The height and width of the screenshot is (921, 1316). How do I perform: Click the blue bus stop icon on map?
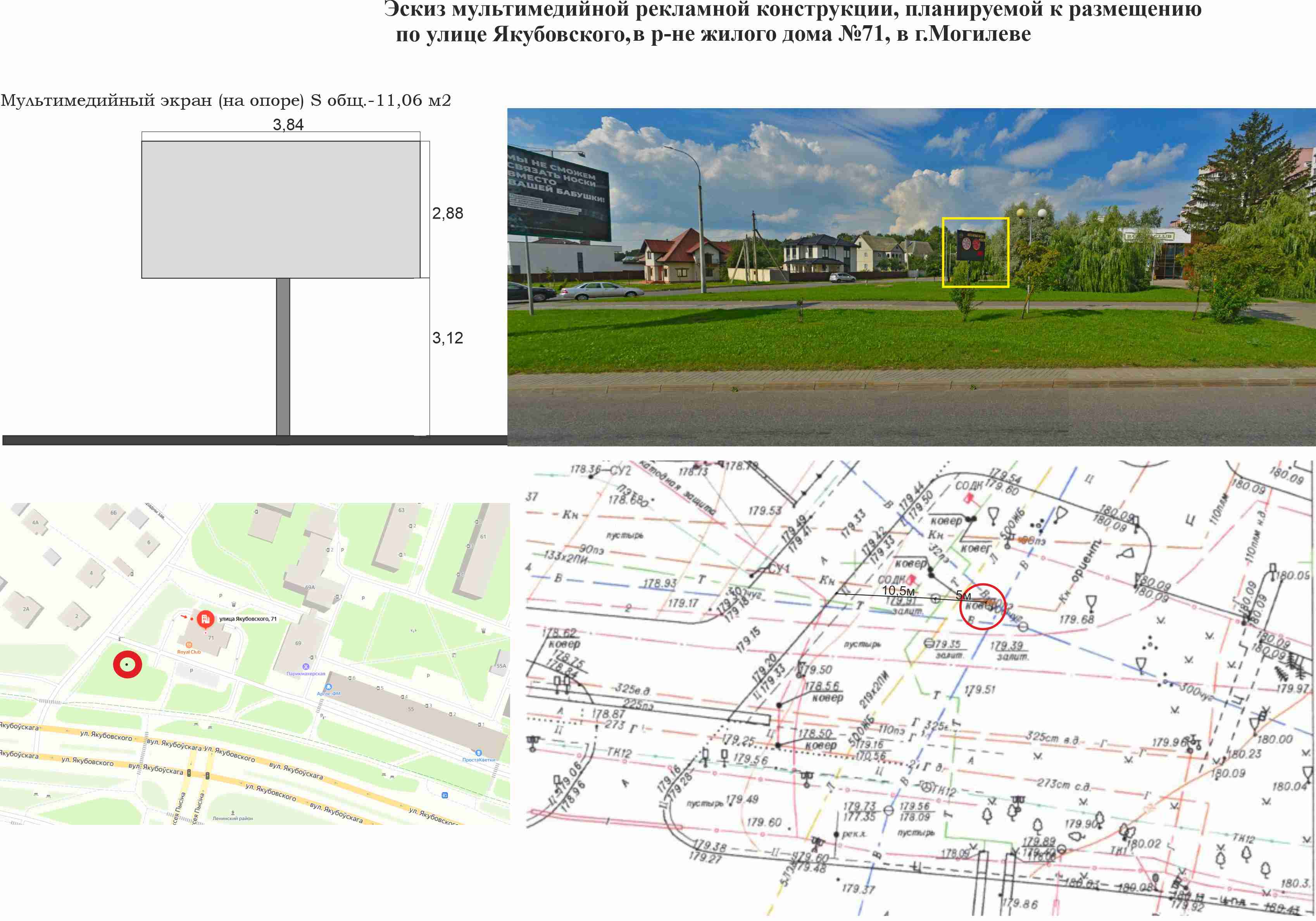click(x=445, y=795)
